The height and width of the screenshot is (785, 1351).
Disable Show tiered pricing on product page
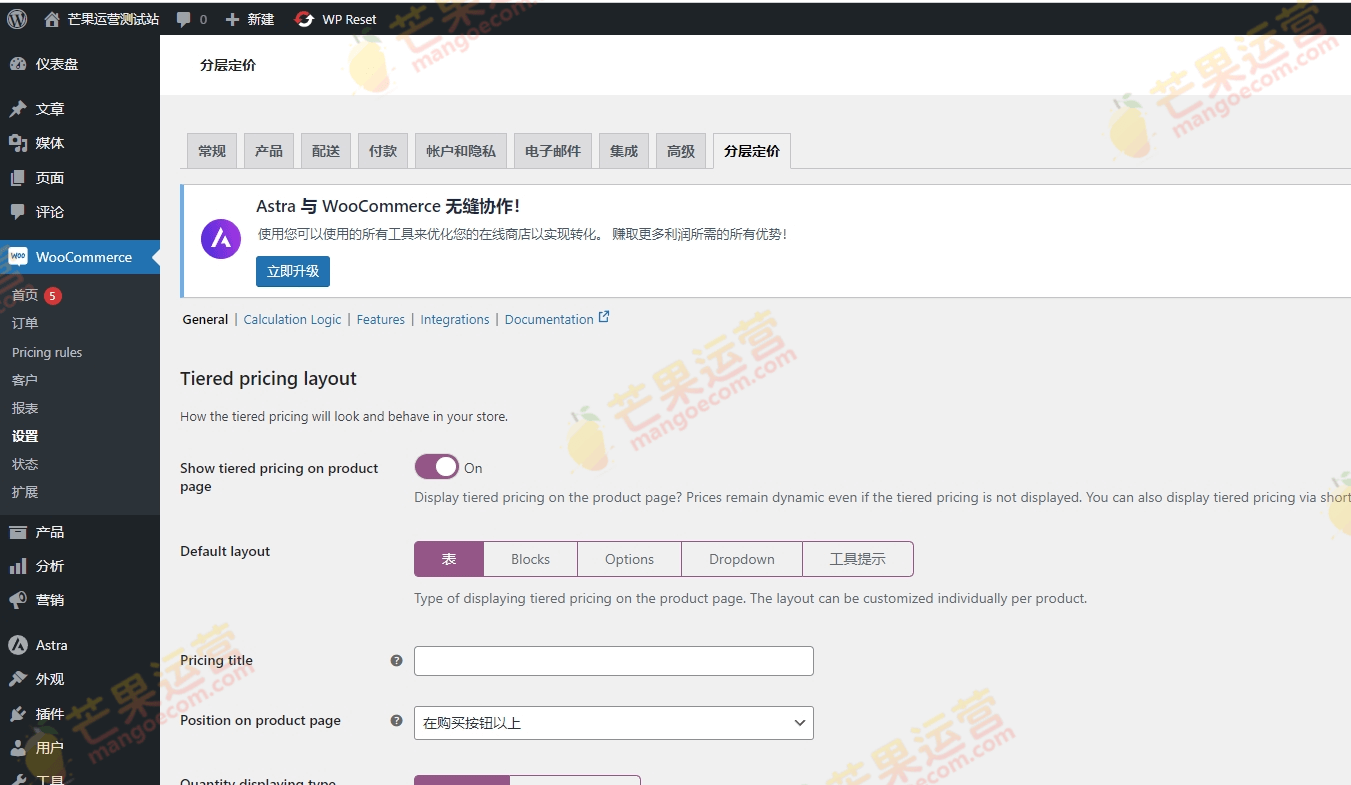pos(436,466)
